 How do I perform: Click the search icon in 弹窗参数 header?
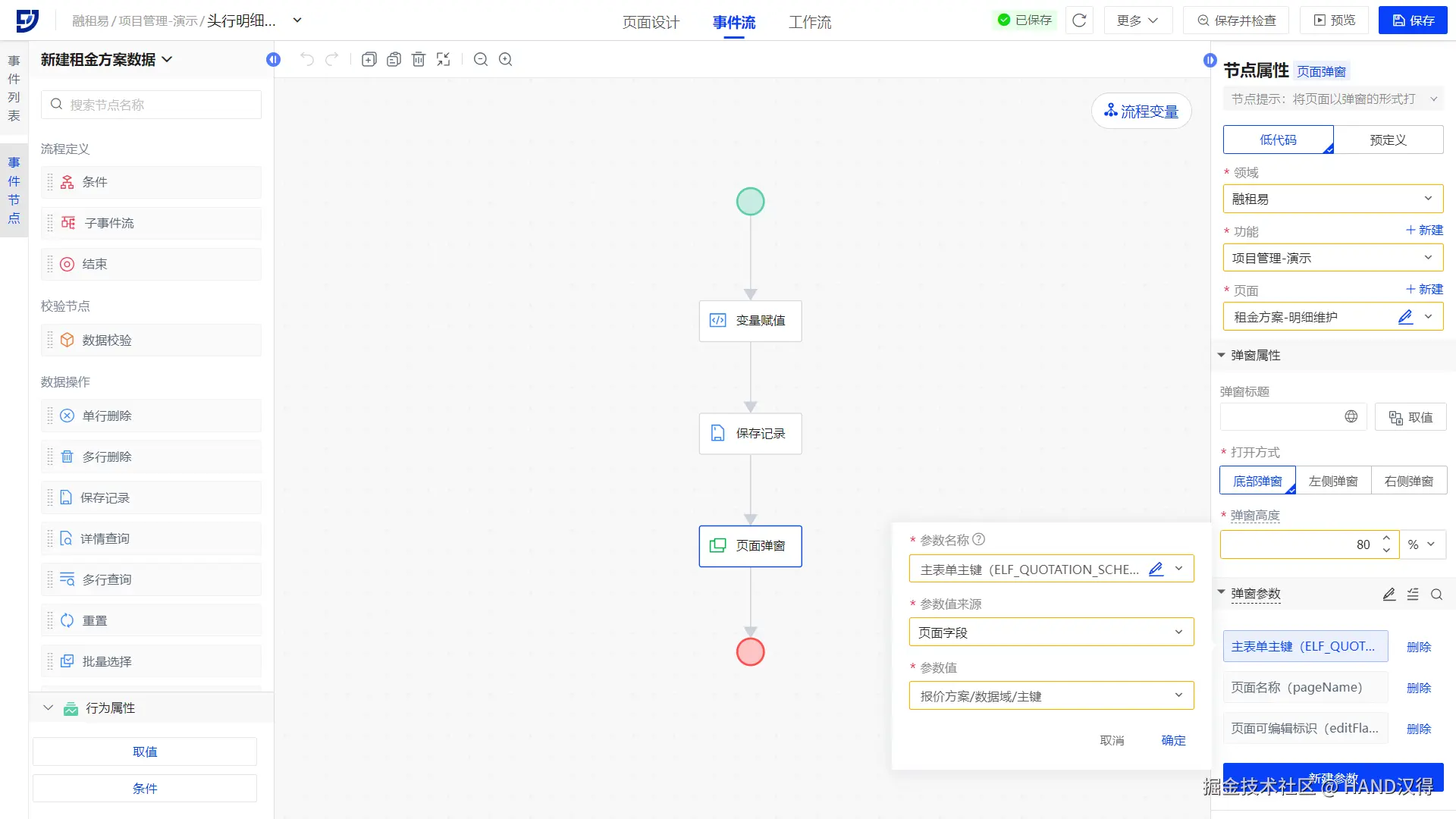click(x=1436, y=595)
